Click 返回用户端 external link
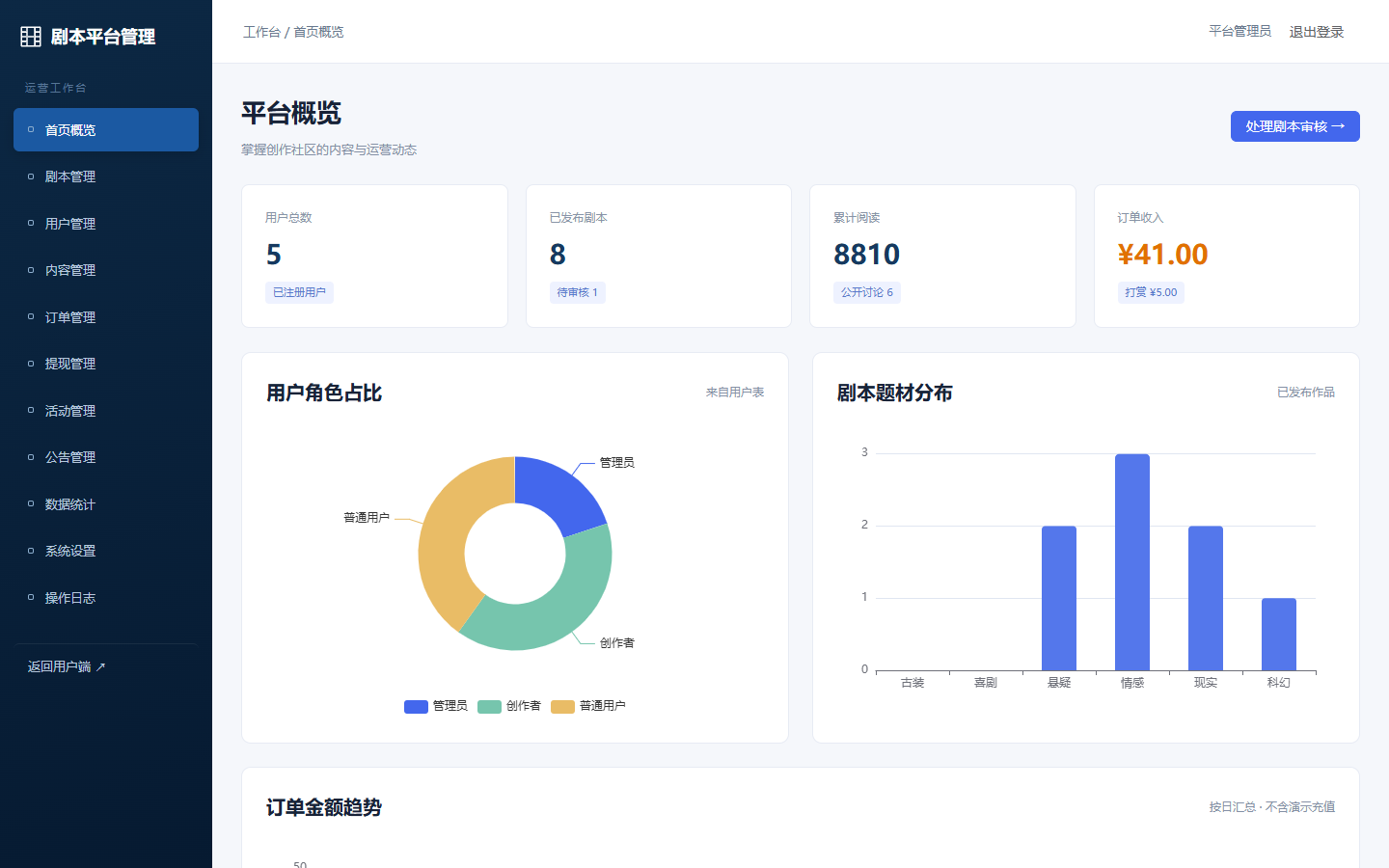This screenshot has width=1389, height=868. pyautogui.click(x=67, y=666)
